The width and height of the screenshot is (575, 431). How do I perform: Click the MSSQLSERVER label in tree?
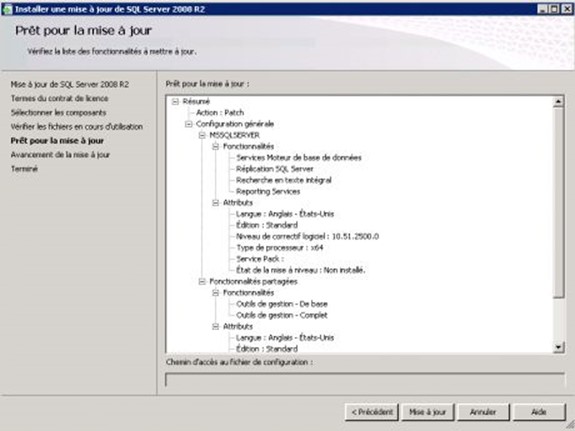tap(234, 135)
